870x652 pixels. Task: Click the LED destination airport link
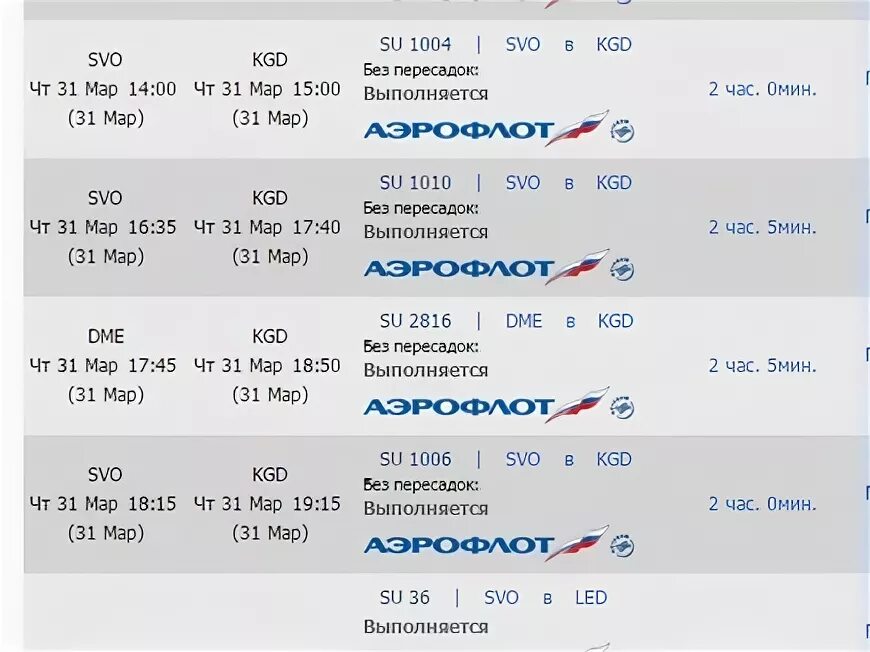click(x=591, y=598)
